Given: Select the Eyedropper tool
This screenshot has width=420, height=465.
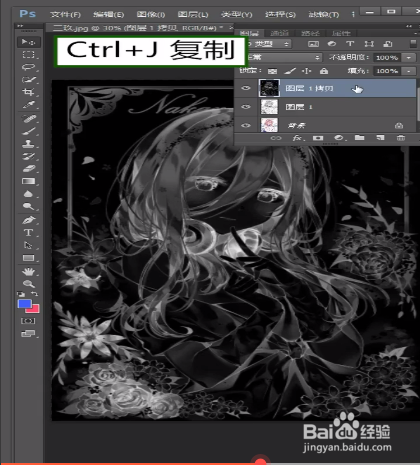Looking at the screenshot, I should click(28, 105).
